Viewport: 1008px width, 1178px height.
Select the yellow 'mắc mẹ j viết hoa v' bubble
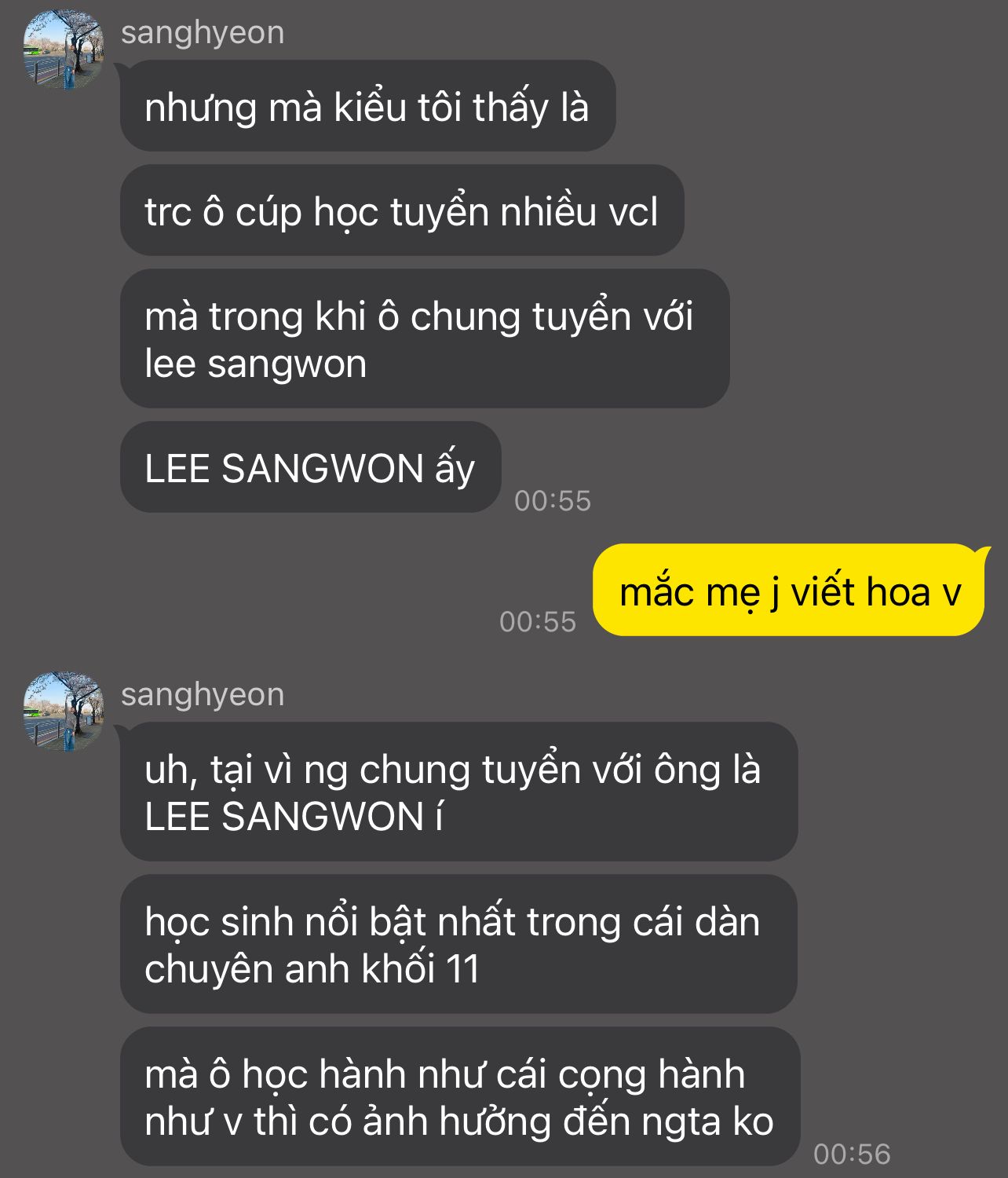coord(790,590)
